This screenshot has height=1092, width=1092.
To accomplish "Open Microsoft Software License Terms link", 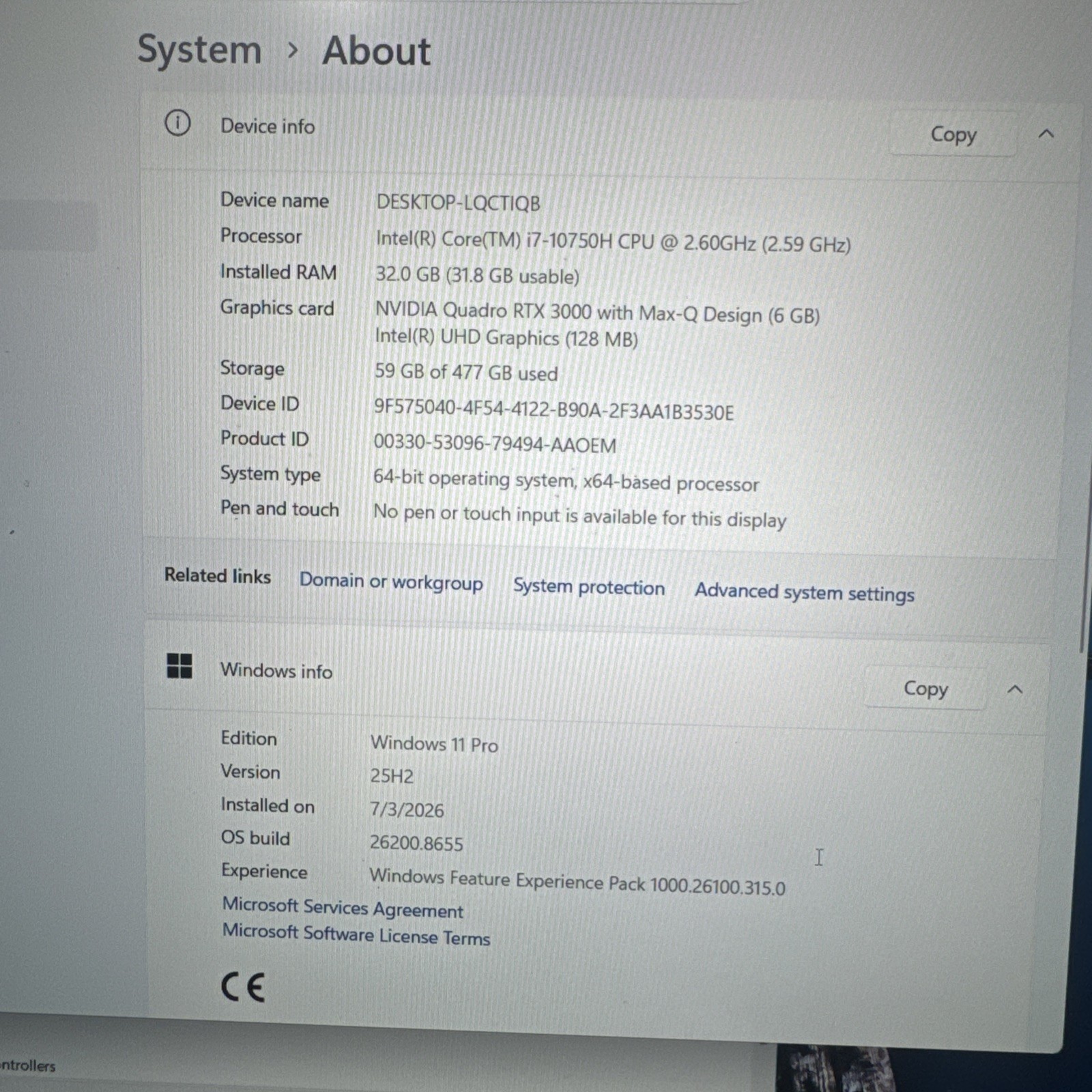I will point(356,934).
